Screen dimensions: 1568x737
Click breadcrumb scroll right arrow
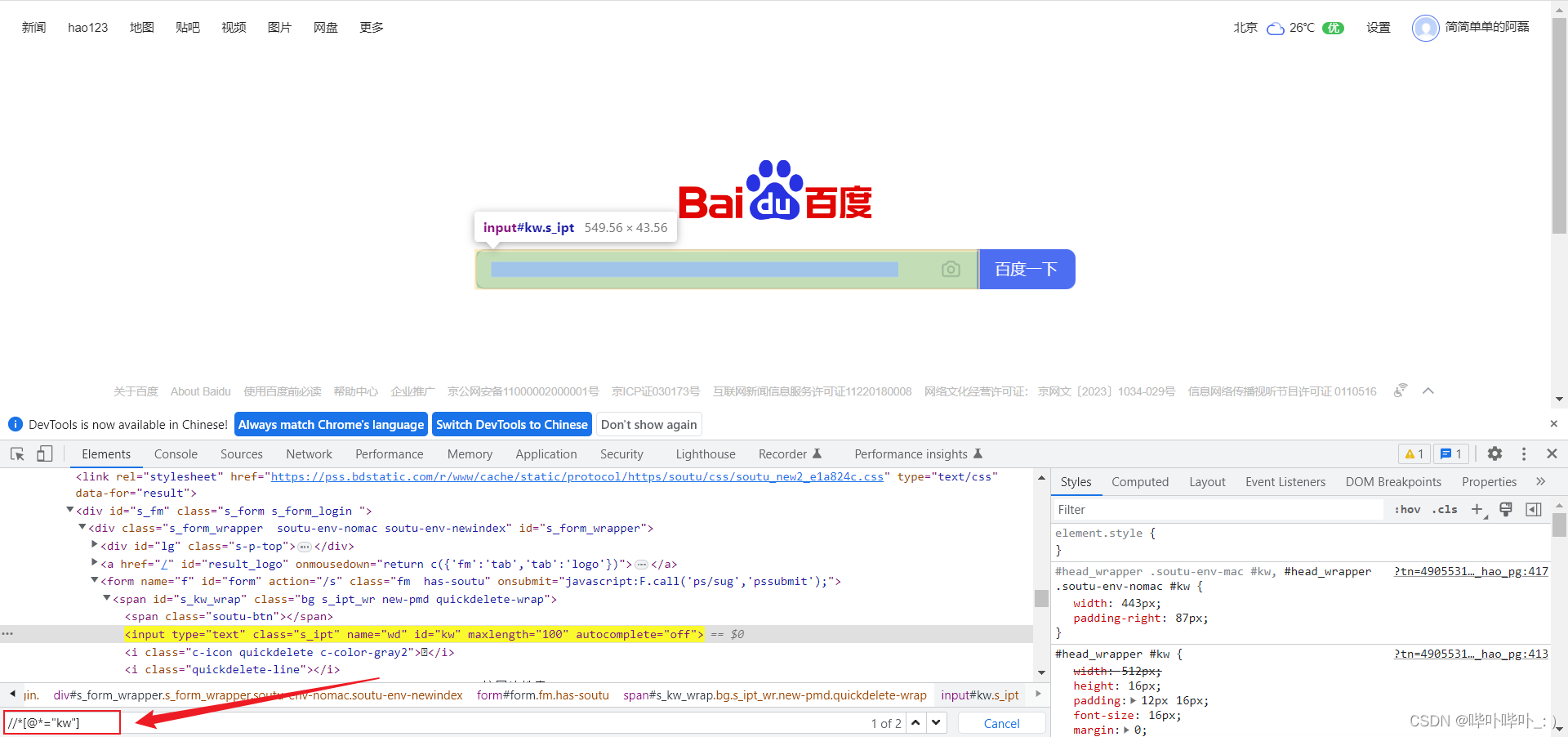(x=1038, y=694)
